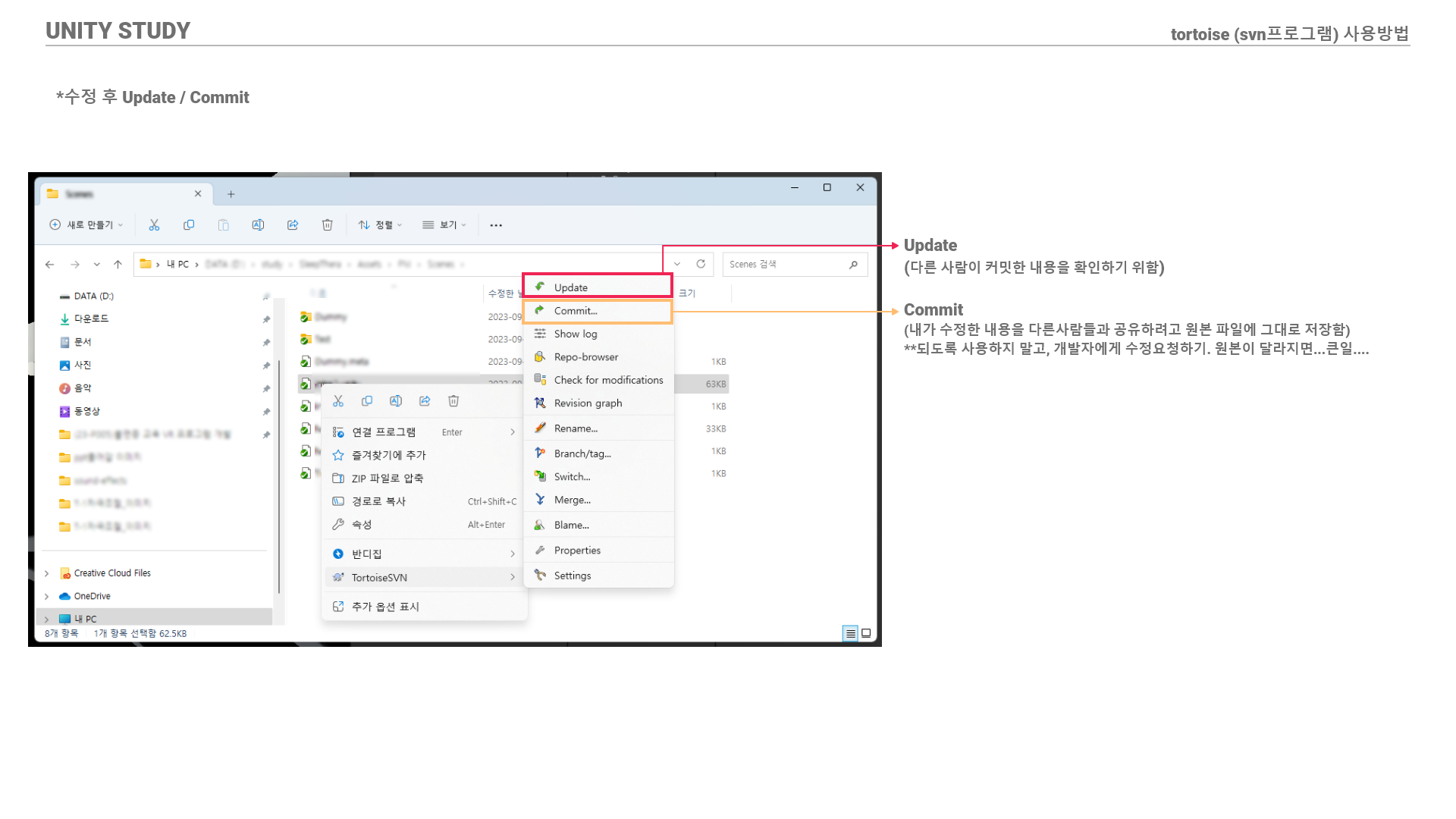Expand Creative Cloud Files tree node
The image size is (1456, 819).
click(x=47, y=573)
